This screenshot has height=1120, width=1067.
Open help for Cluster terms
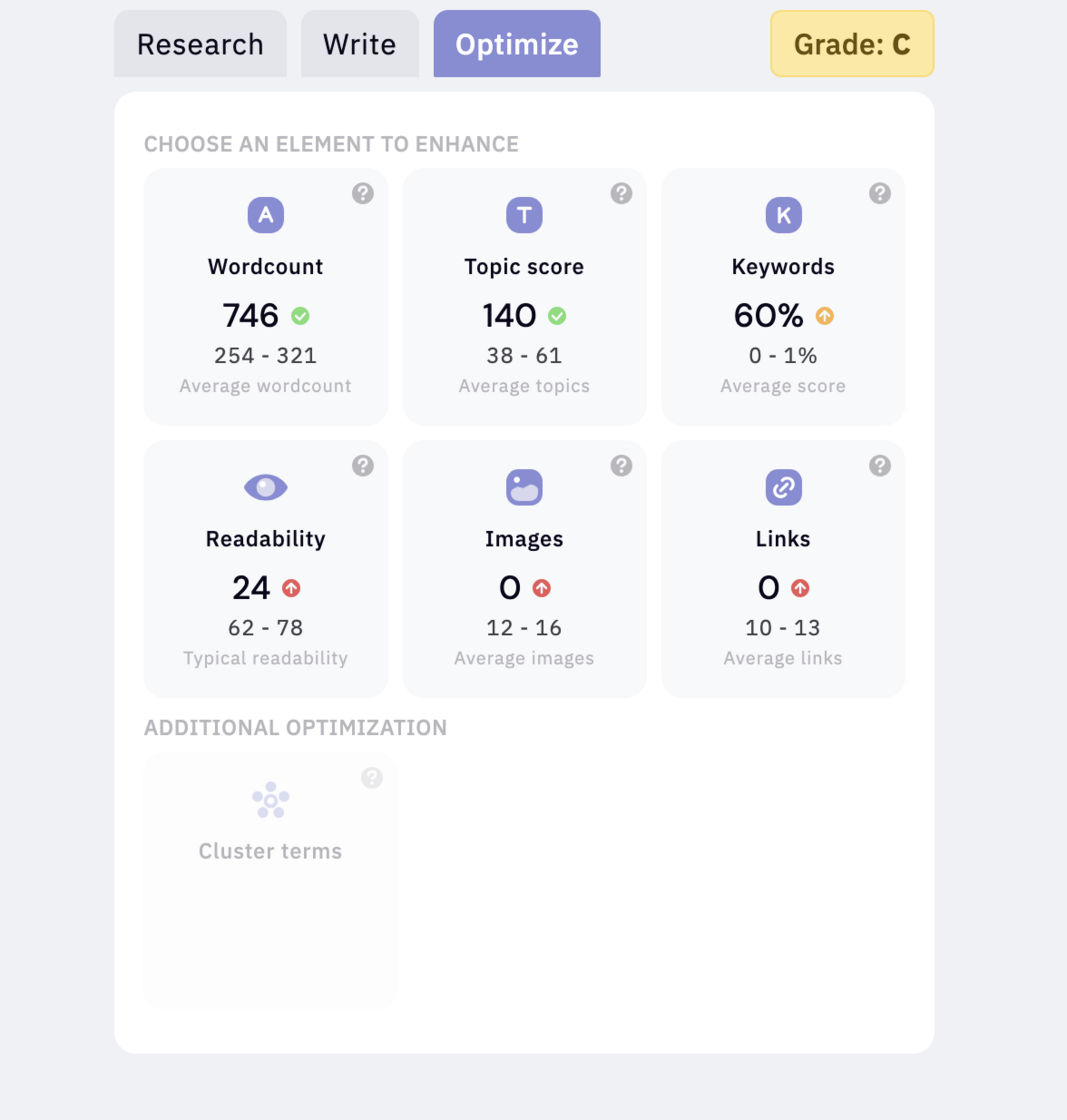click(x=371, y=778)
